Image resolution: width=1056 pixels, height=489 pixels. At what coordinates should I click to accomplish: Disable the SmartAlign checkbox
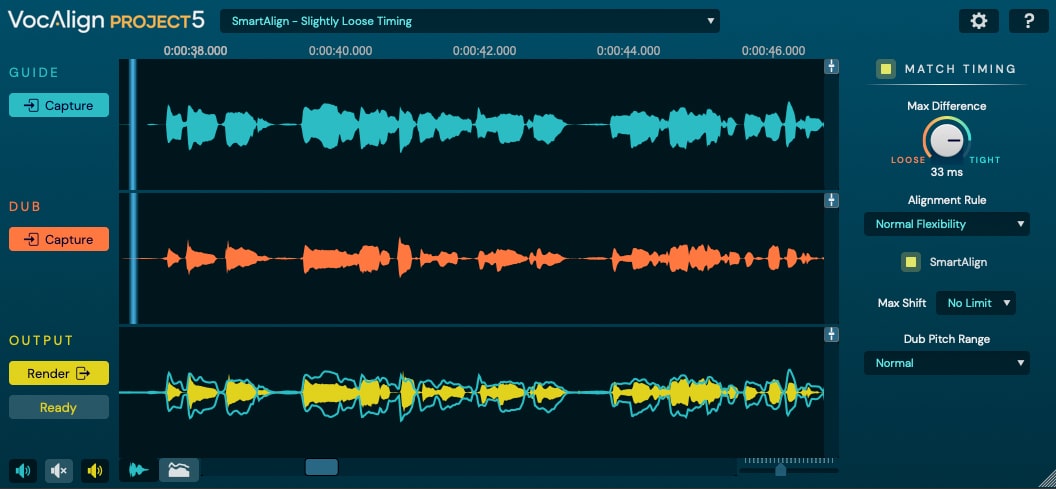coord(910,262)
